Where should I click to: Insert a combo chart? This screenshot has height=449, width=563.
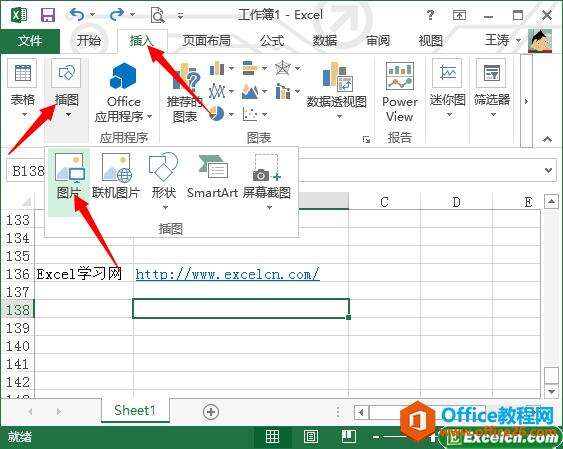(283, 91)
